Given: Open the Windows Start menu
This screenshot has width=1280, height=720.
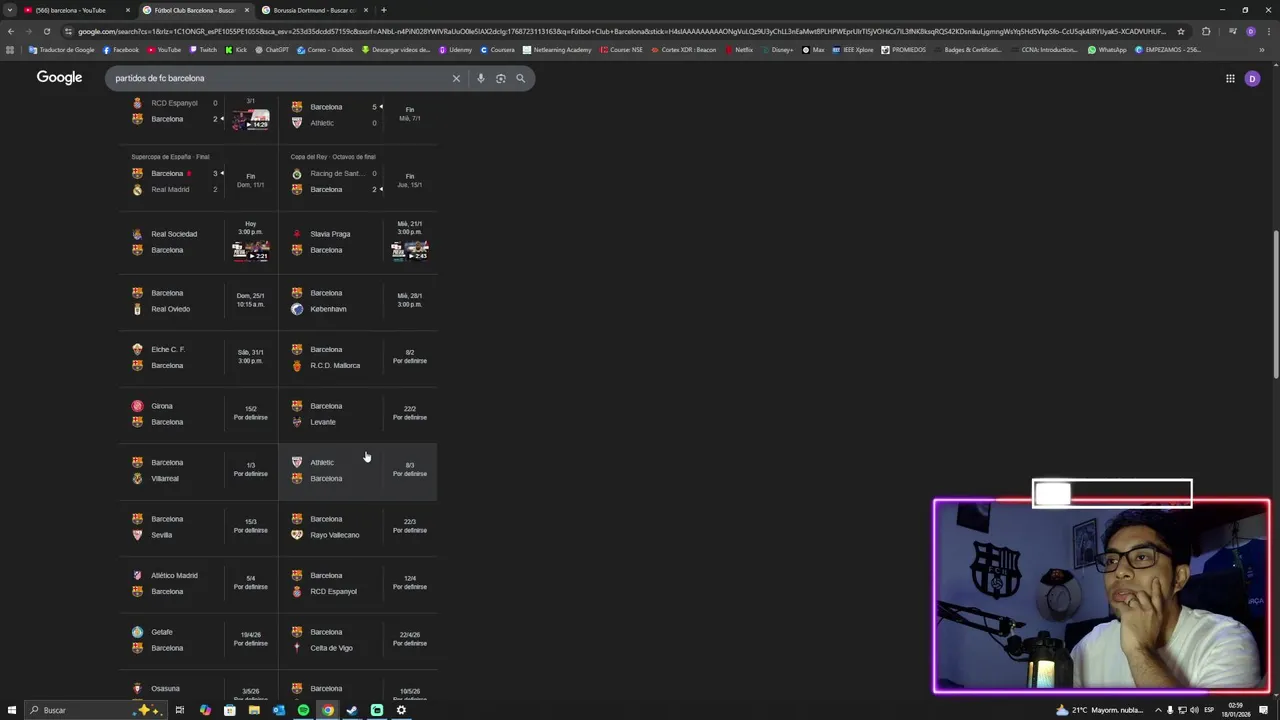Looking at the screenshot, I should tap(12, 710).
